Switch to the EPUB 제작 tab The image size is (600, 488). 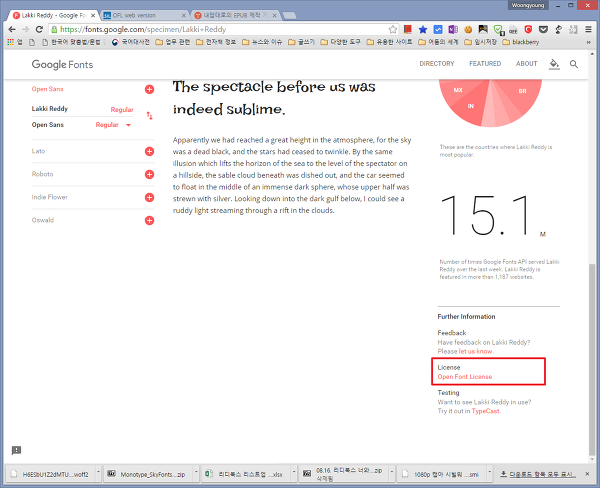[233, 16]
